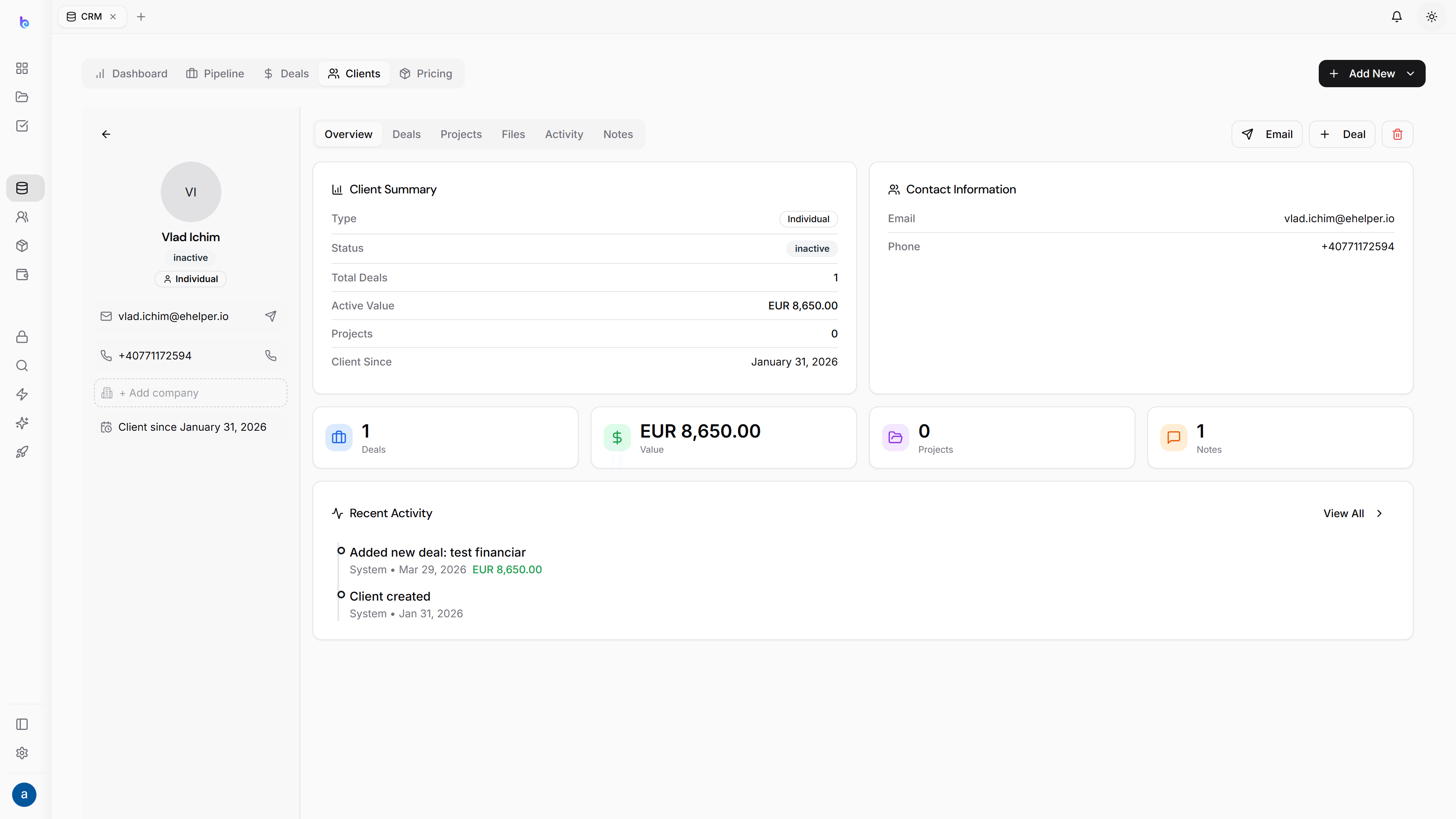The width and height of the screenshot is (1456, 819).
Task: Toggle the light/dark theme sun icon
Action: 1432,17
